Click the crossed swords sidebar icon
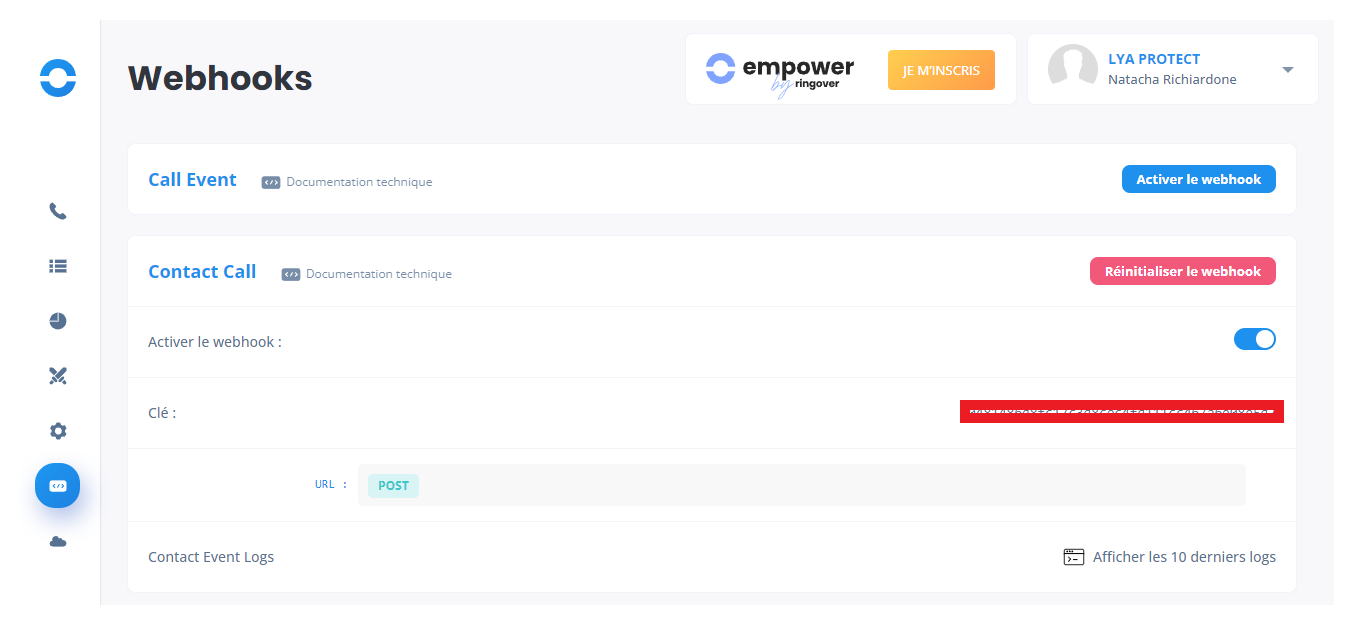Screen dimensions: 1356x618 click(x=58, y=376)
